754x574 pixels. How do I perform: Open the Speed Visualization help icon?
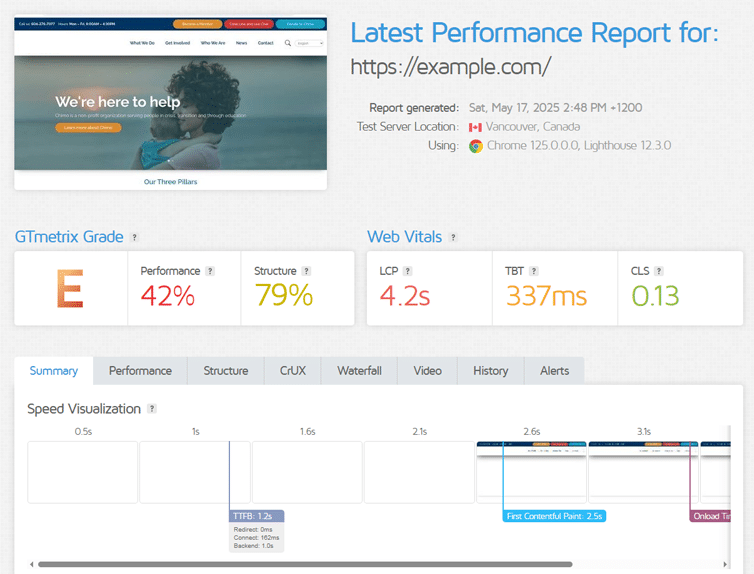[152, 409]
